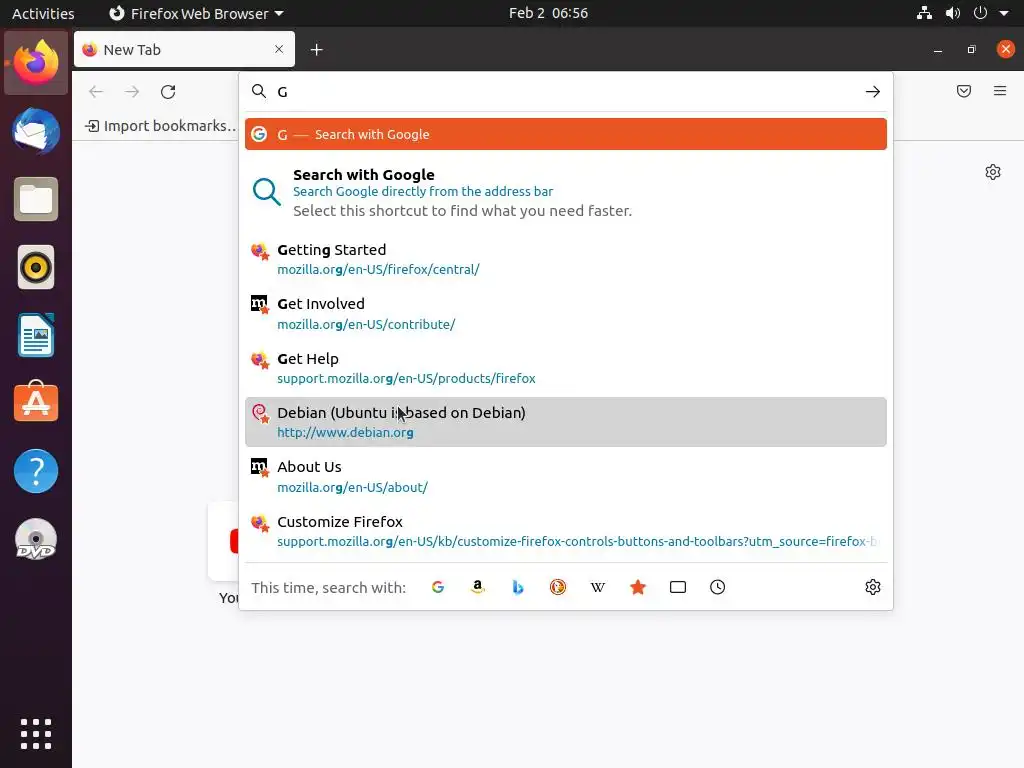Open Activities overview
1024x768 pixels.
pos(43,13)
